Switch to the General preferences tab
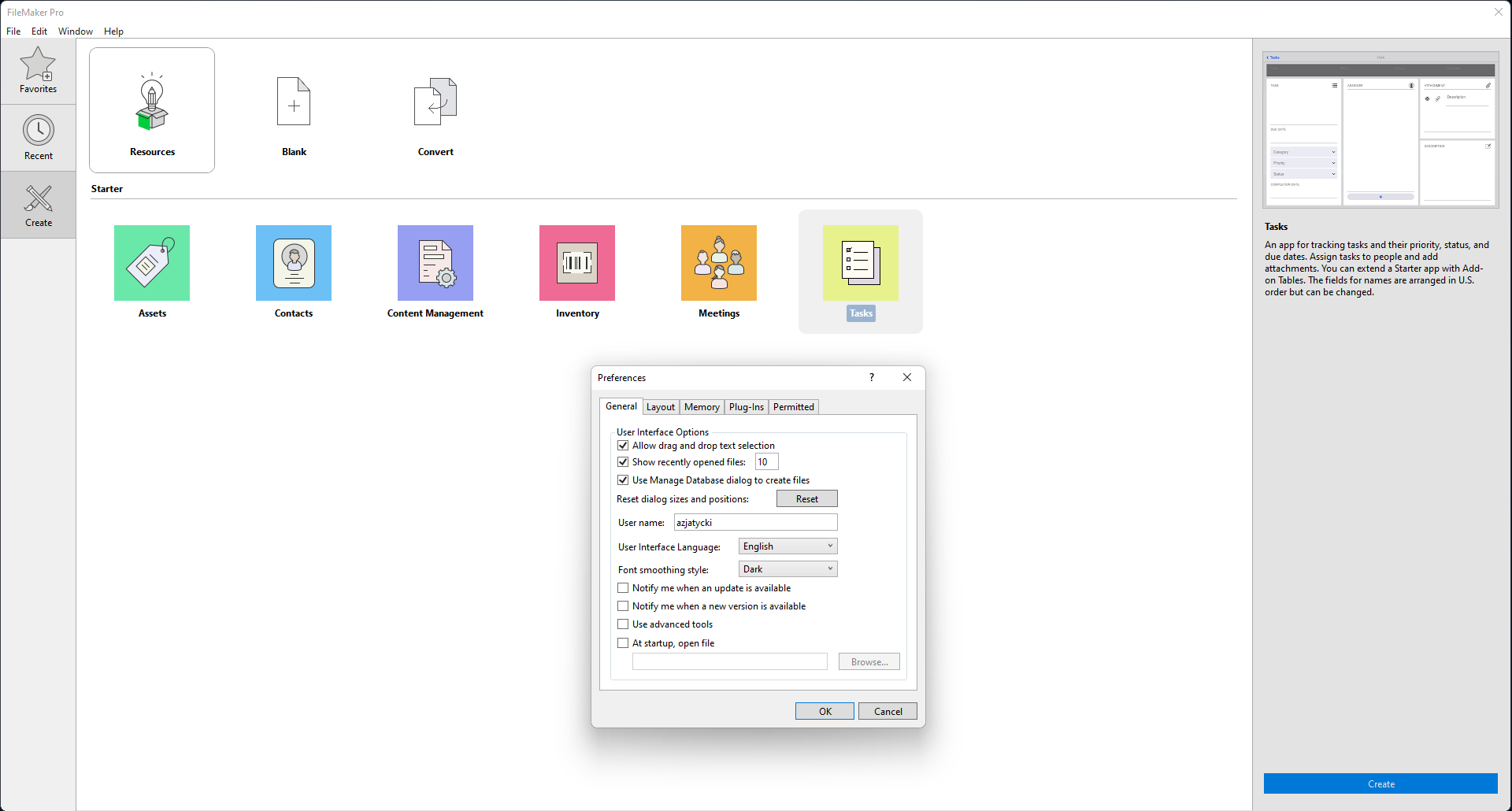This screenshot has width=1512, height=811. (621, 406)
